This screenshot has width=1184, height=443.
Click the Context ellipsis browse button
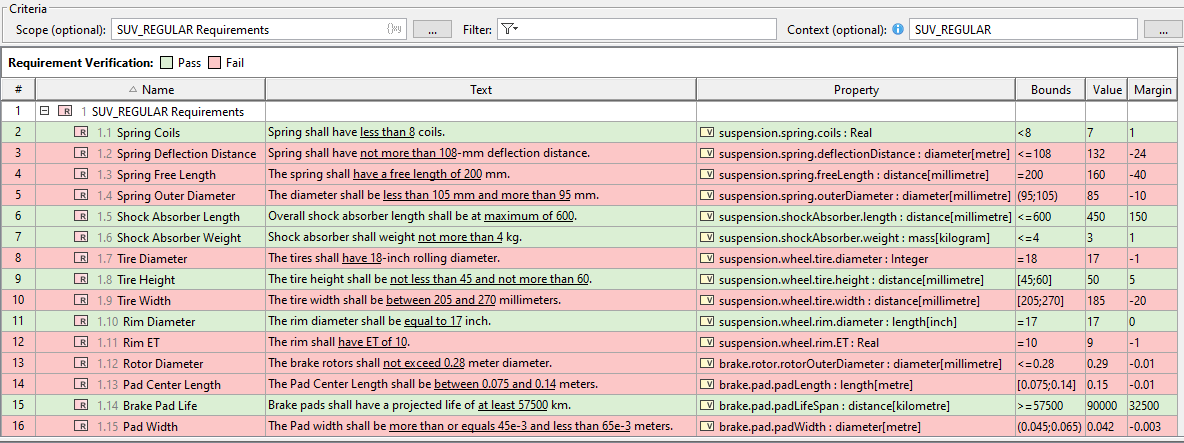click(1164, 30)
